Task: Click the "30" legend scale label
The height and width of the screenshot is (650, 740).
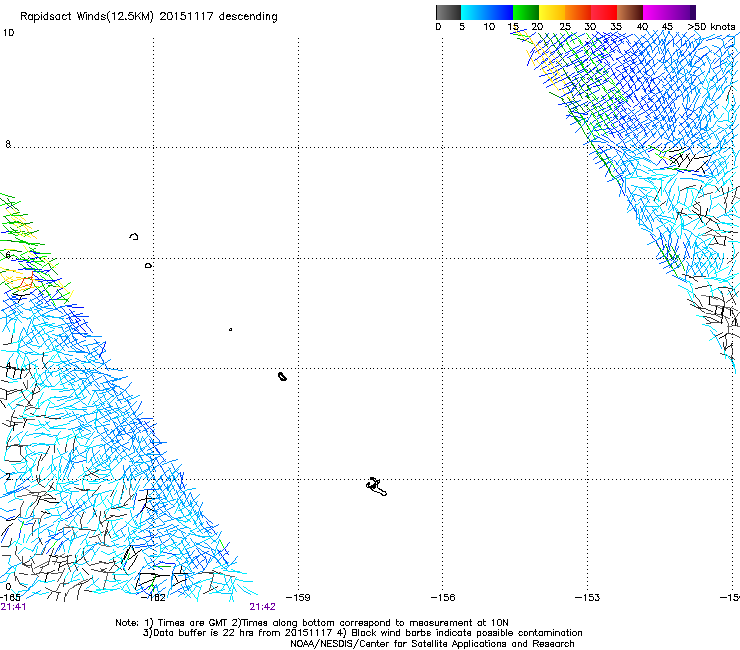Action: click(590, 27)
